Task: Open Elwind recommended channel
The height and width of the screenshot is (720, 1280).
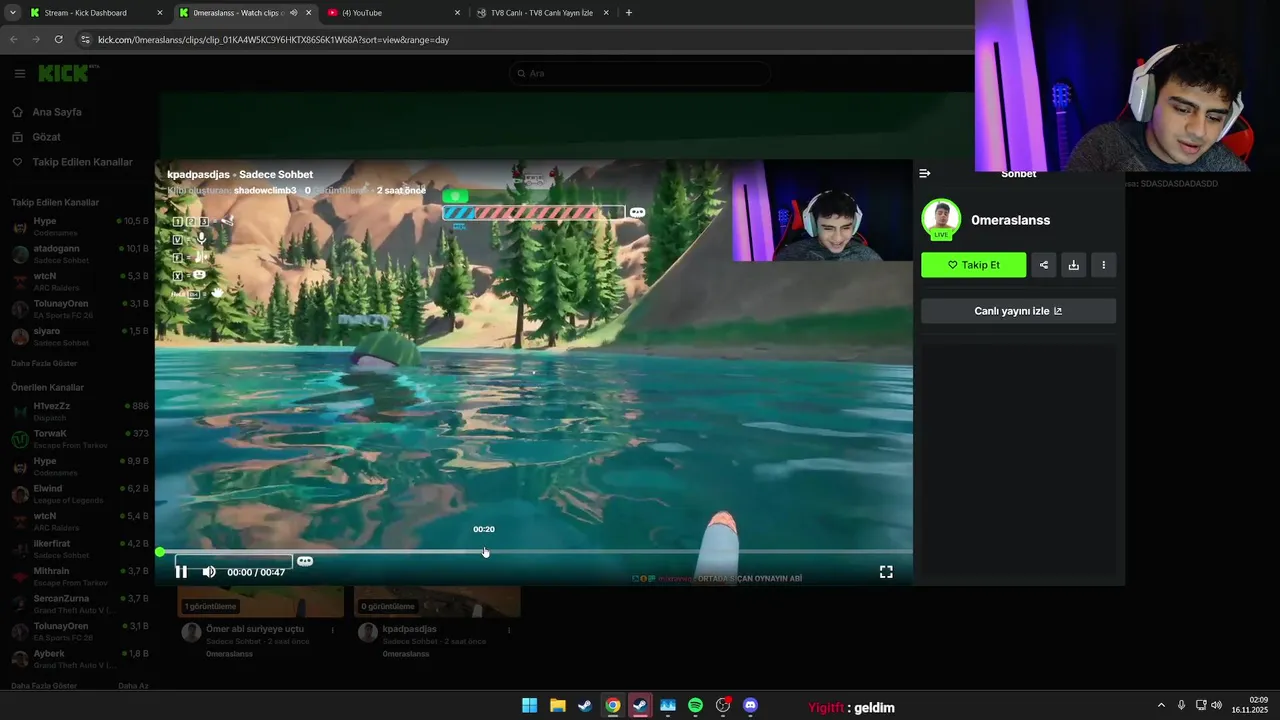Action: point(80,494)
